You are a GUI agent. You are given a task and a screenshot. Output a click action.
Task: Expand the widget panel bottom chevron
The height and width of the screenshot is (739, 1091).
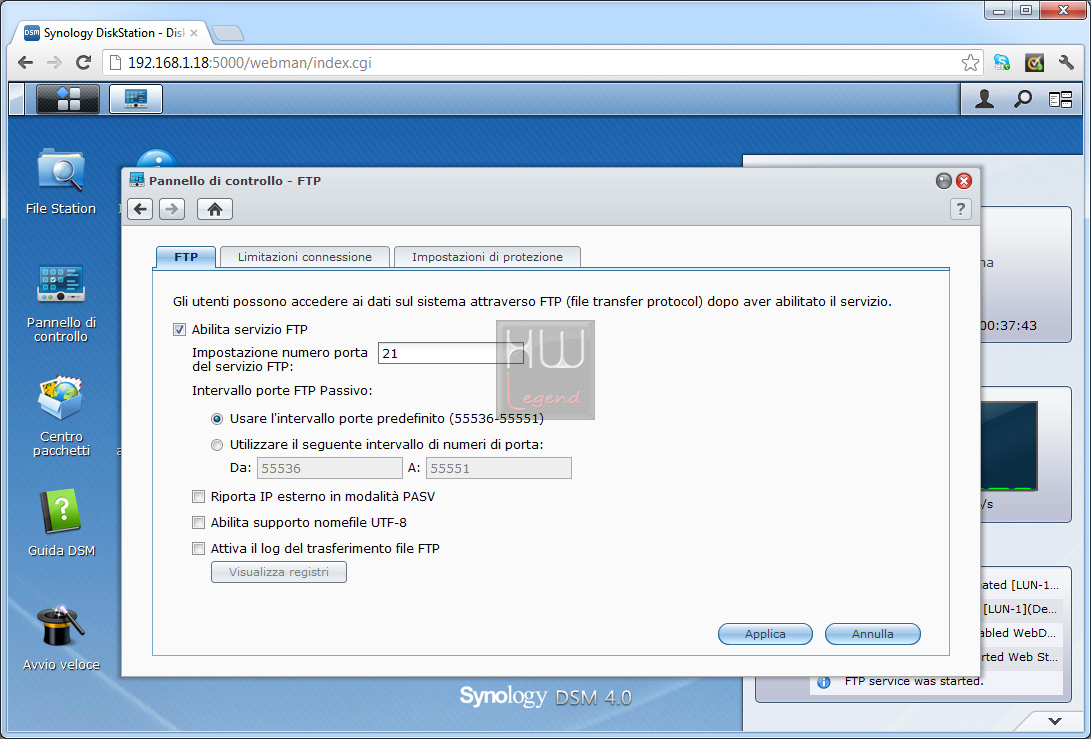pos(1055,721)
